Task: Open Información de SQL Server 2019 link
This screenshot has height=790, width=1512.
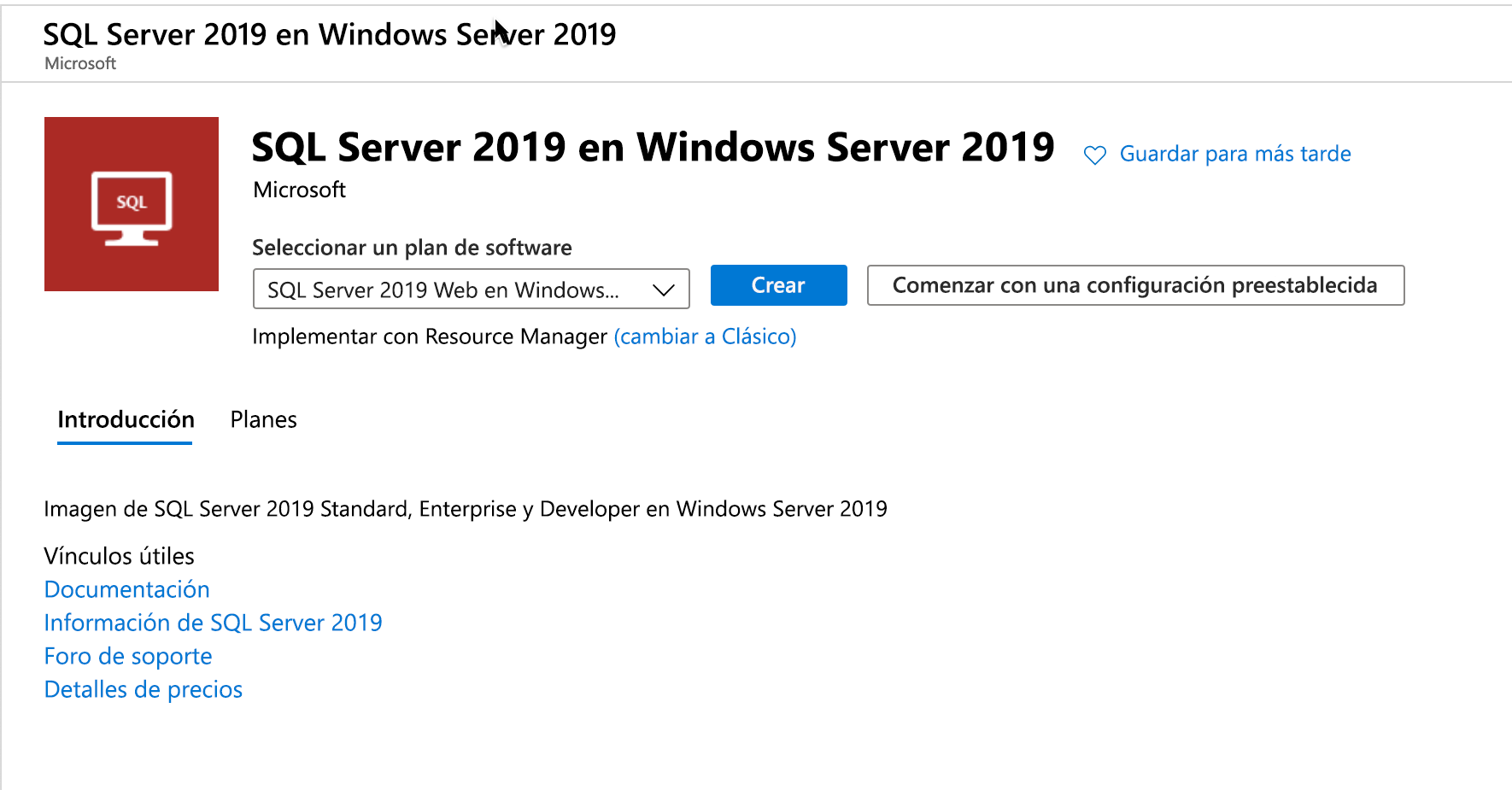Action: [213, 623]
